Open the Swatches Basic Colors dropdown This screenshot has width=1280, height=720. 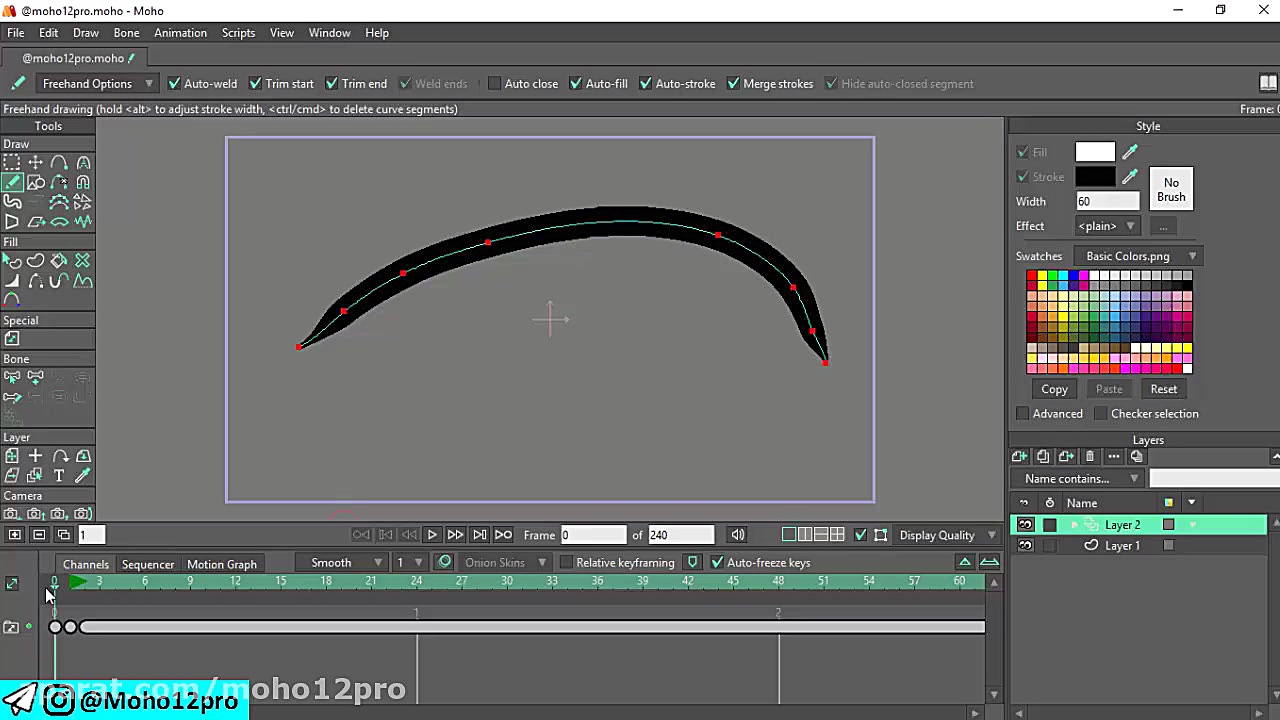[1137, 256]
